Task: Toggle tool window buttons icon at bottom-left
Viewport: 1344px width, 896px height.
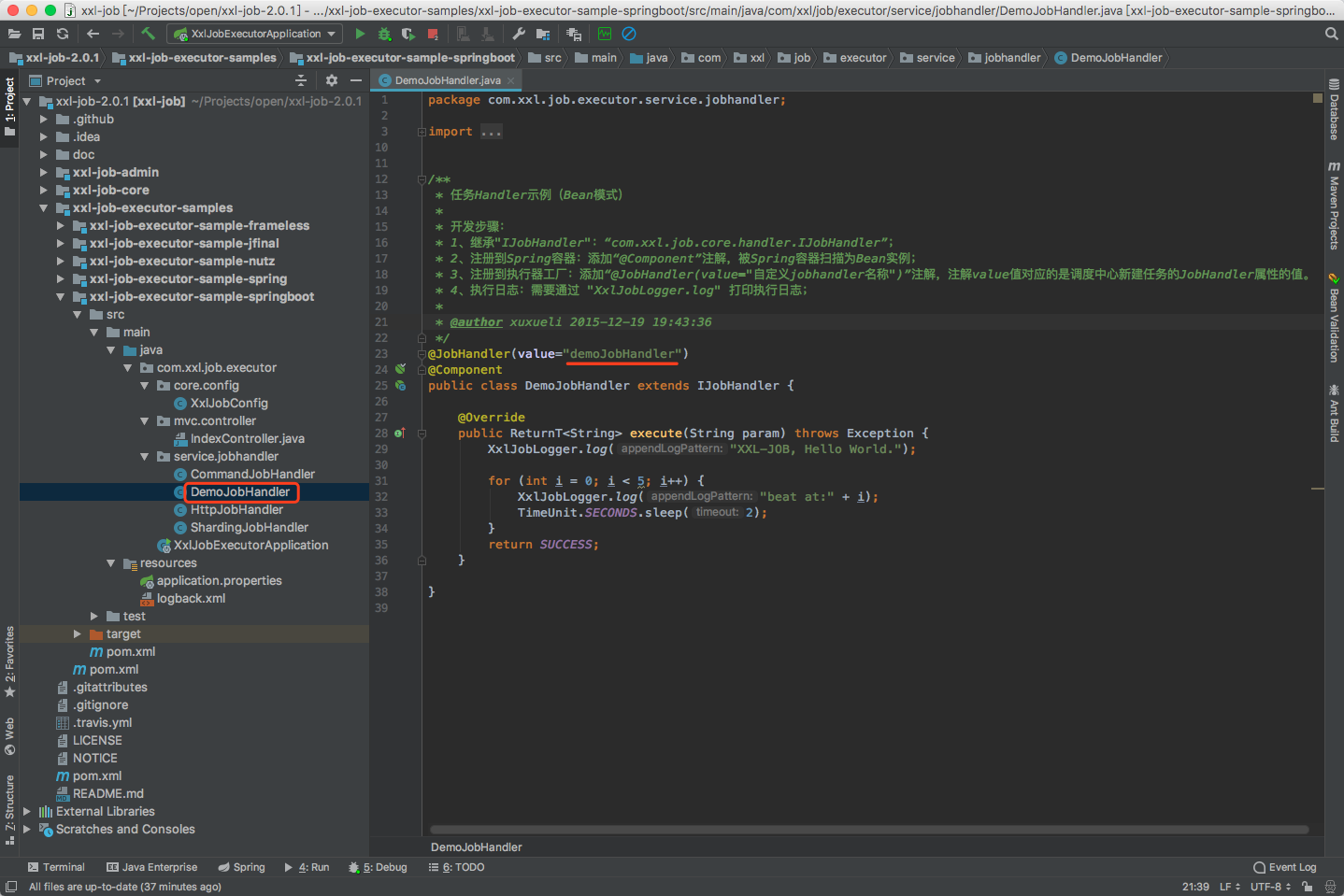Action: pos(11,887)
